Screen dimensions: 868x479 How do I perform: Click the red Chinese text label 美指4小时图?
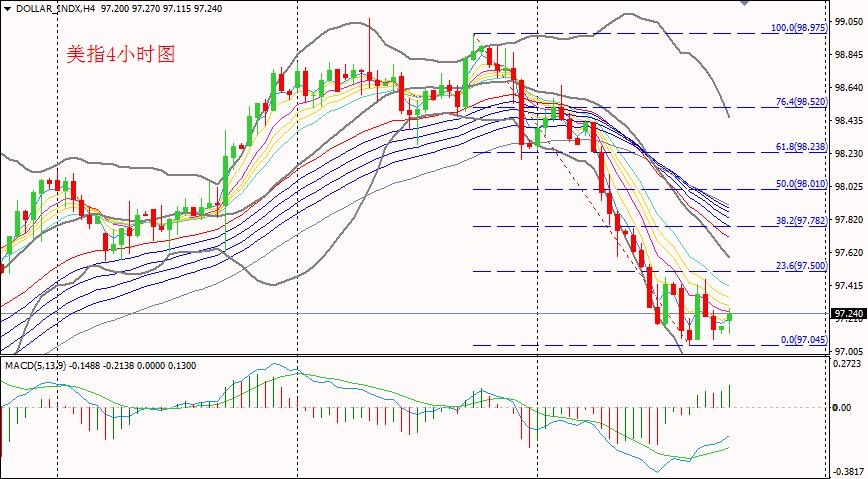tap(121, 54)
